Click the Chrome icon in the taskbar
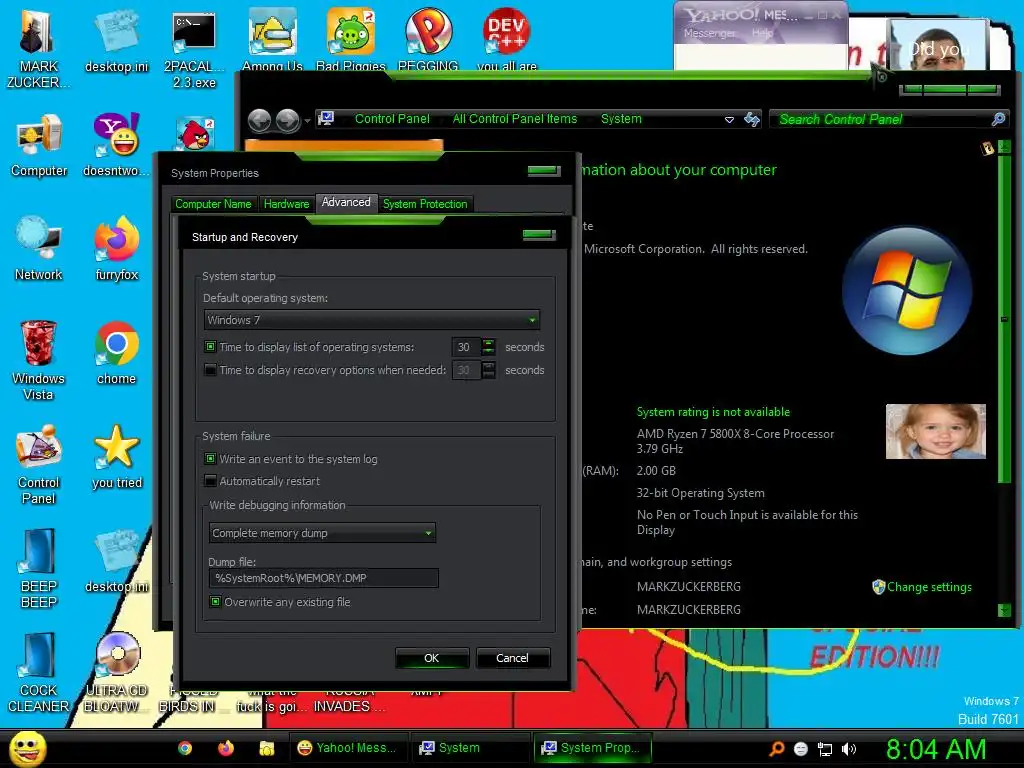This screenshot has height=768, width=1024. click(x=185, y=748)
